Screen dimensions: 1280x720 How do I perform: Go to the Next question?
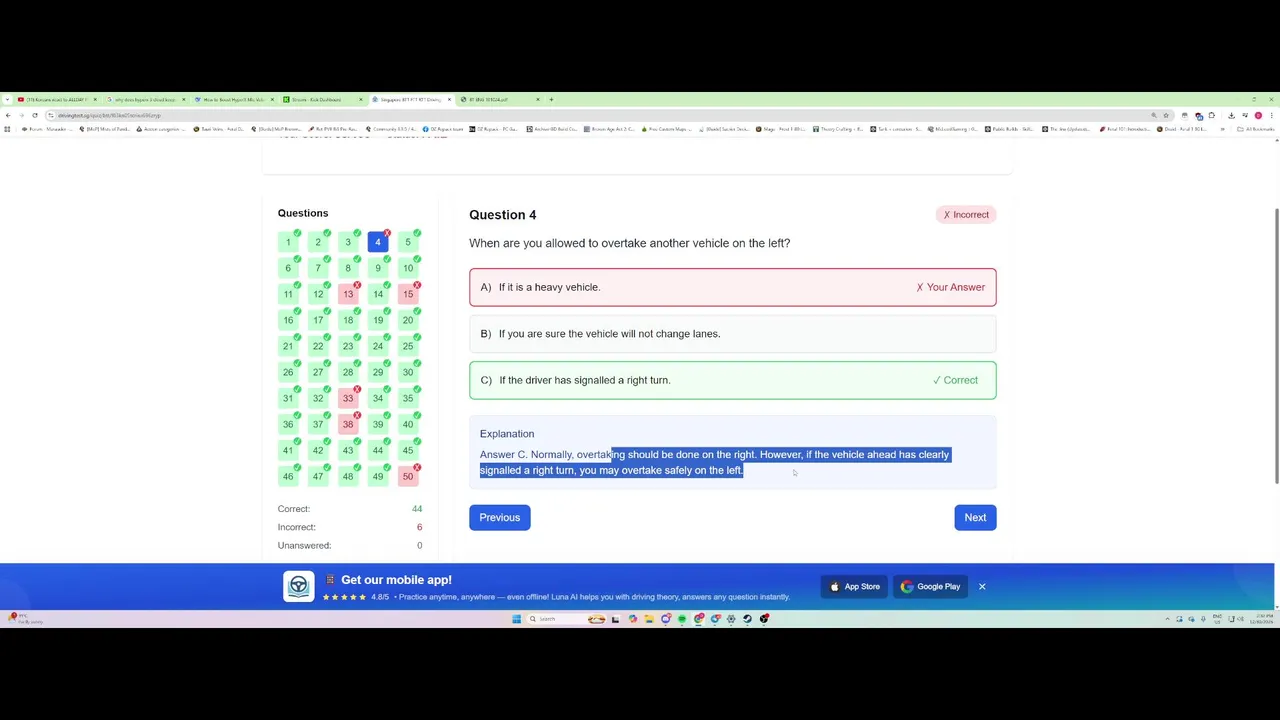(x=975, y=517)
